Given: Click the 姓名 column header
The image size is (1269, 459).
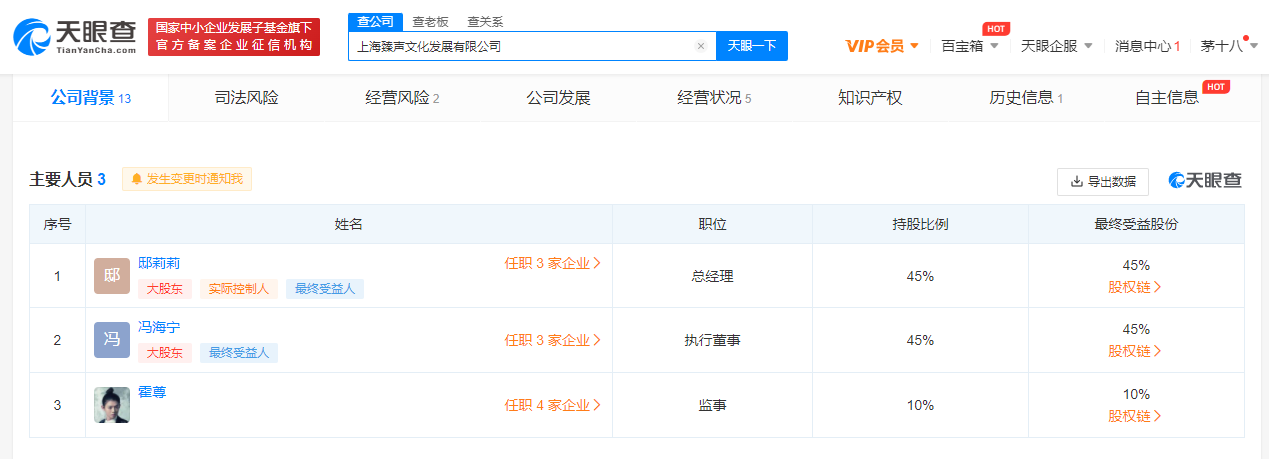Looking at the screenshot, I should point(349,224).
